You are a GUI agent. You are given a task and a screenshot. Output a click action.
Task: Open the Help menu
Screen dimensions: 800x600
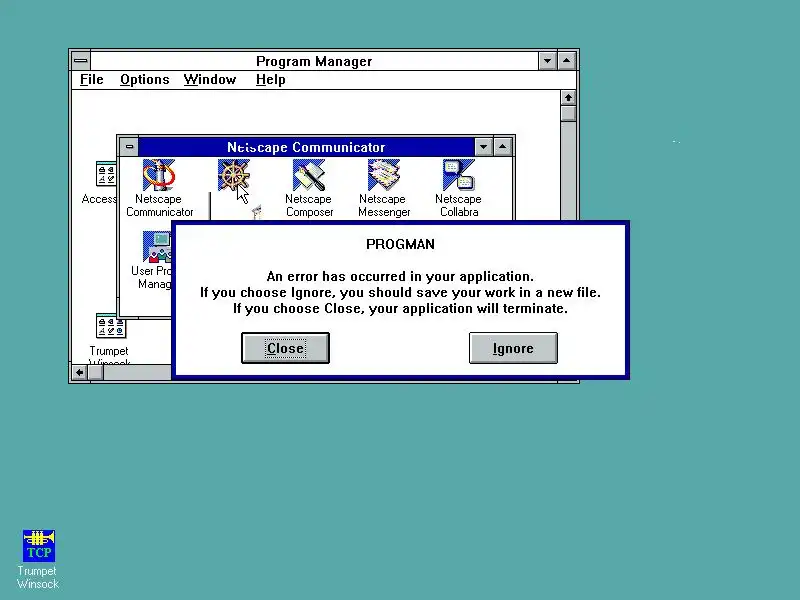(x=270, y=80)
